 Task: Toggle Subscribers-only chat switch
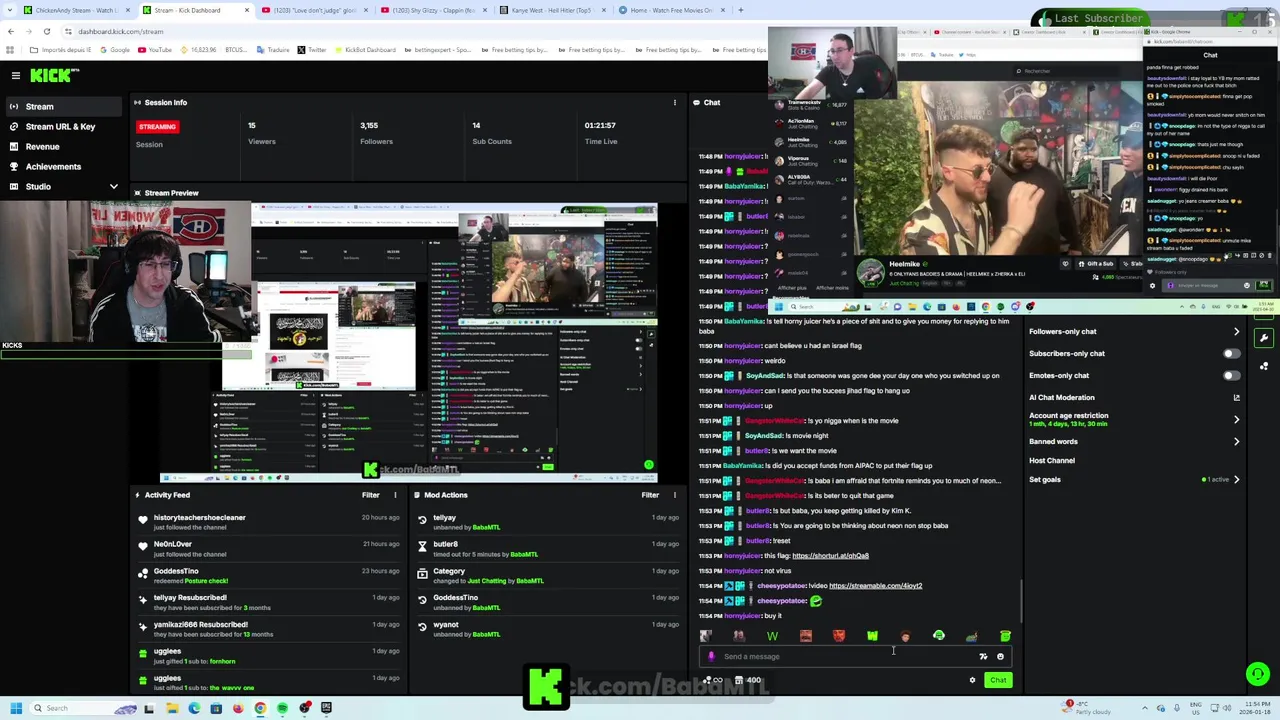tap(1231, 354)
